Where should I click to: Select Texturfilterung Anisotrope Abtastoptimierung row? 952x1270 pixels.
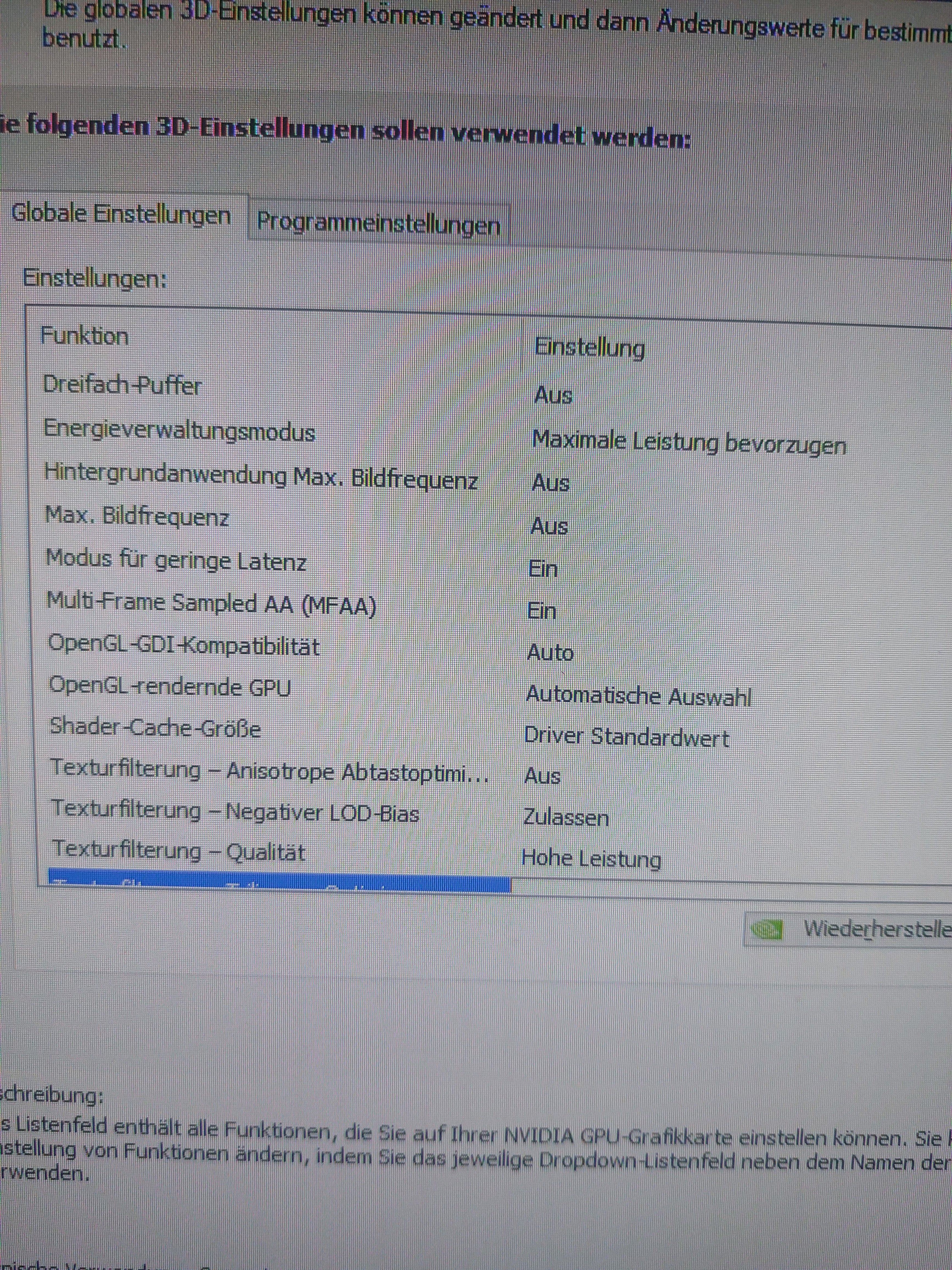coord(270,771)
